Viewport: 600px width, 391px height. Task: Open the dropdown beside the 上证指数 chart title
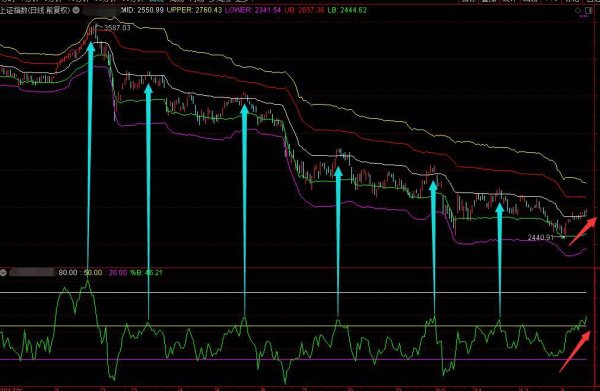(x=76, y=10)
